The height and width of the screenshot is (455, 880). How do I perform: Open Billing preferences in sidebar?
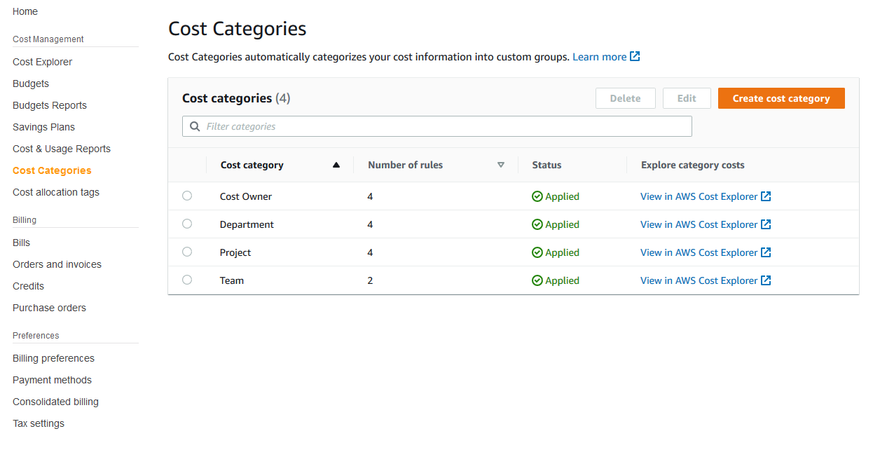[53, 358]
